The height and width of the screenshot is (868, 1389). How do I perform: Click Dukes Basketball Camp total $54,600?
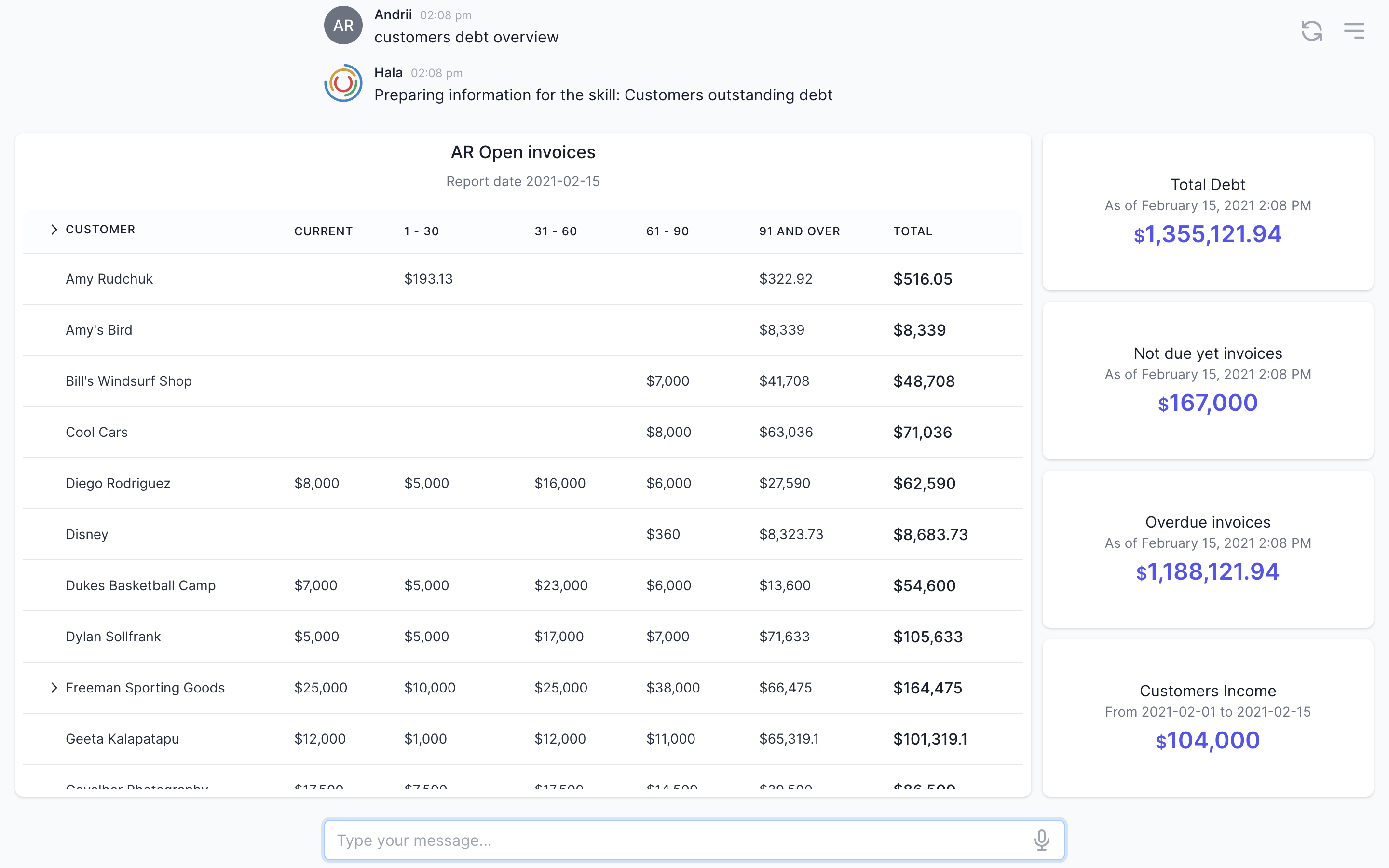click(924, 585)
